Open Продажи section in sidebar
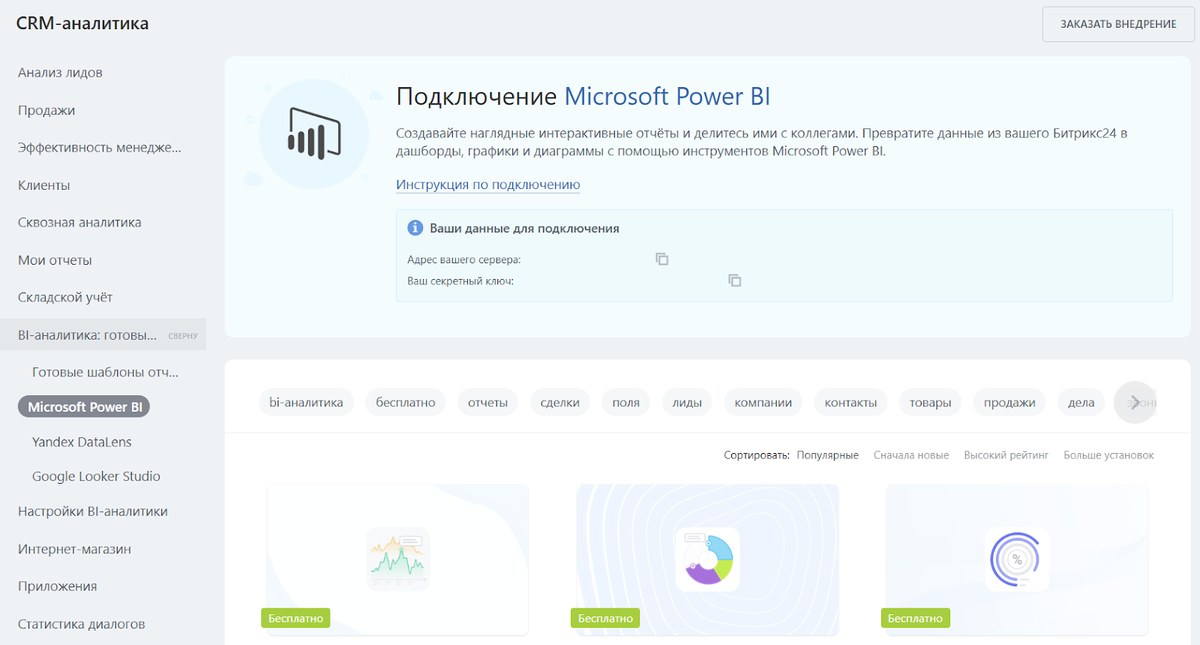This screenshot has width=1200, height=645. pos(46,110)
